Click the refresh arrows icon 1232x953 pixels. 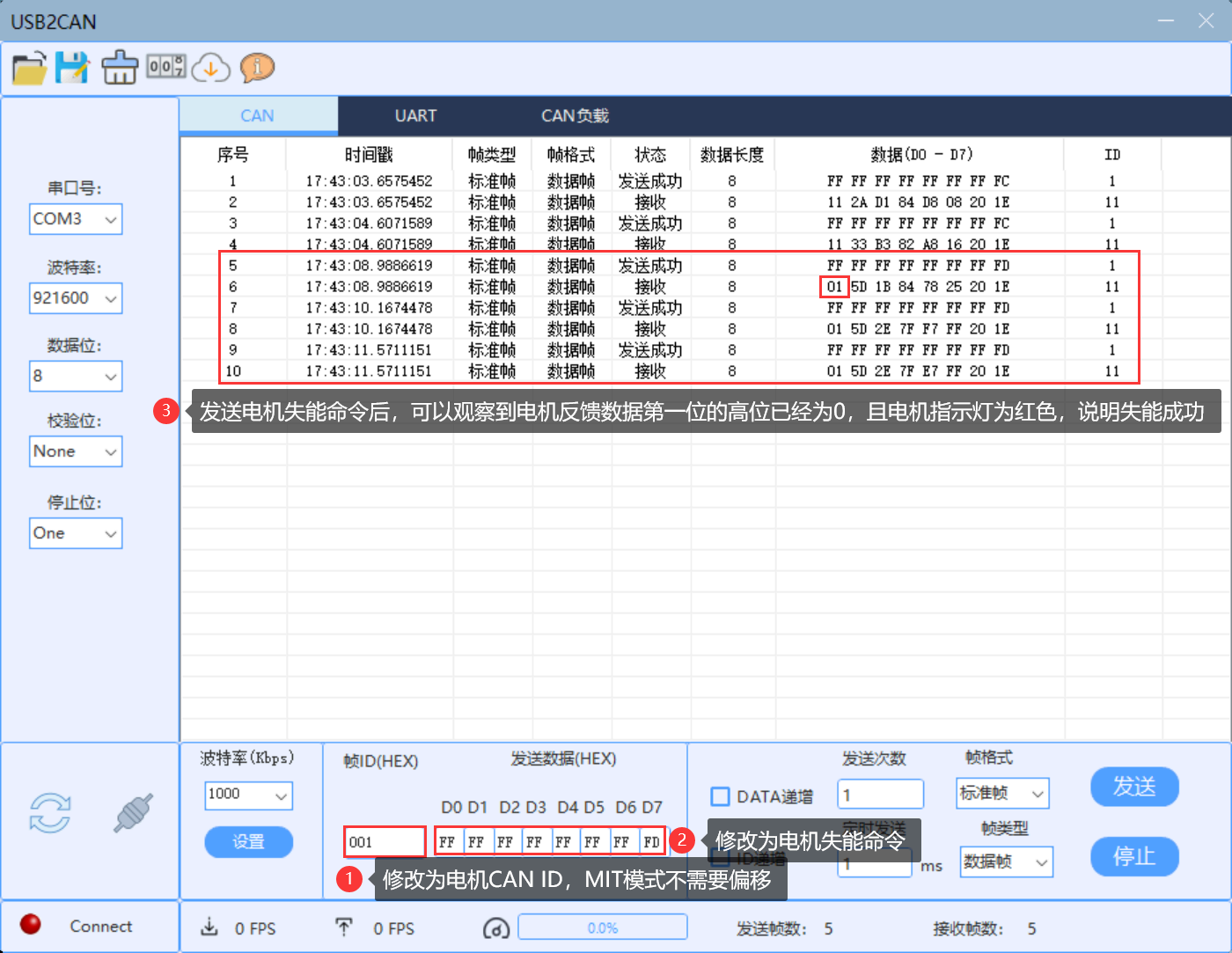[50, 812]
